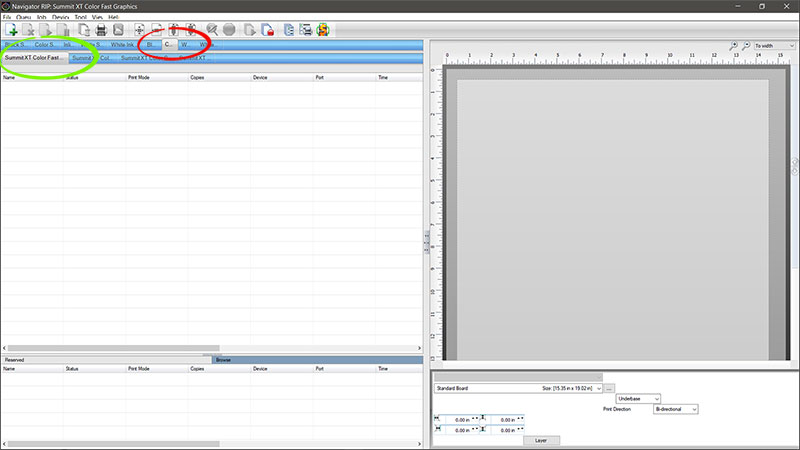Click the new job icon with green plus

tap(11, 30)
